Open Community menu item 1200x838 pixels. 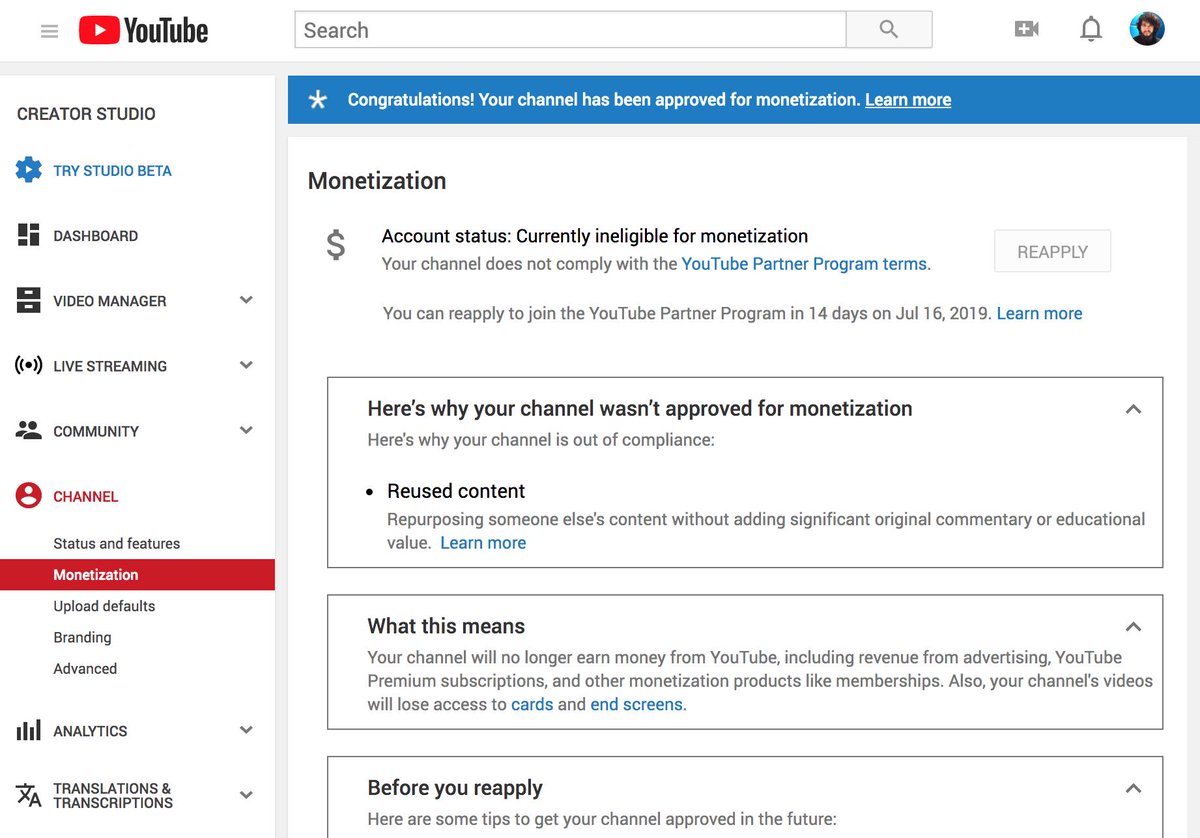(x=96, y=431)
